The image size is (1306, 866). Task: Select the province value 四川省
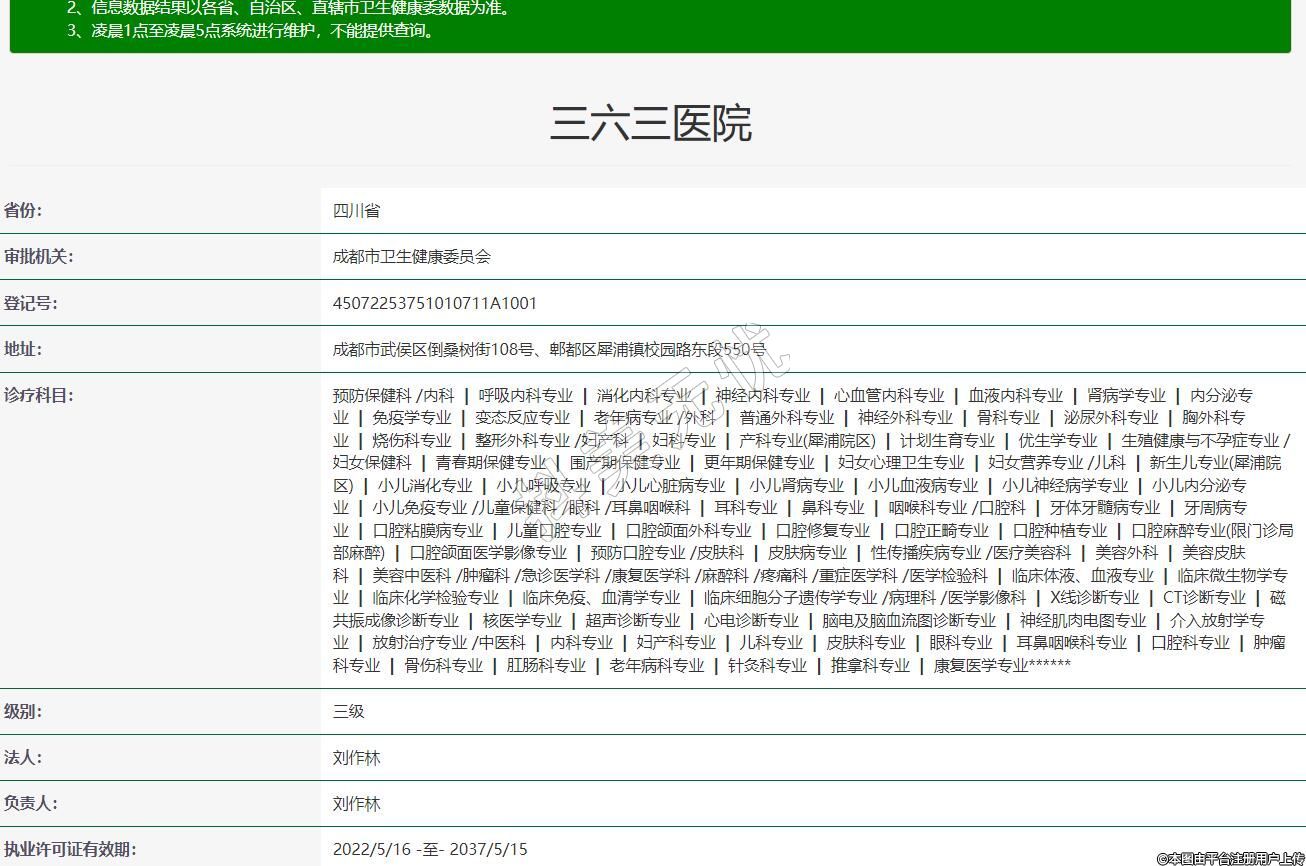click(x=356, y=211)
